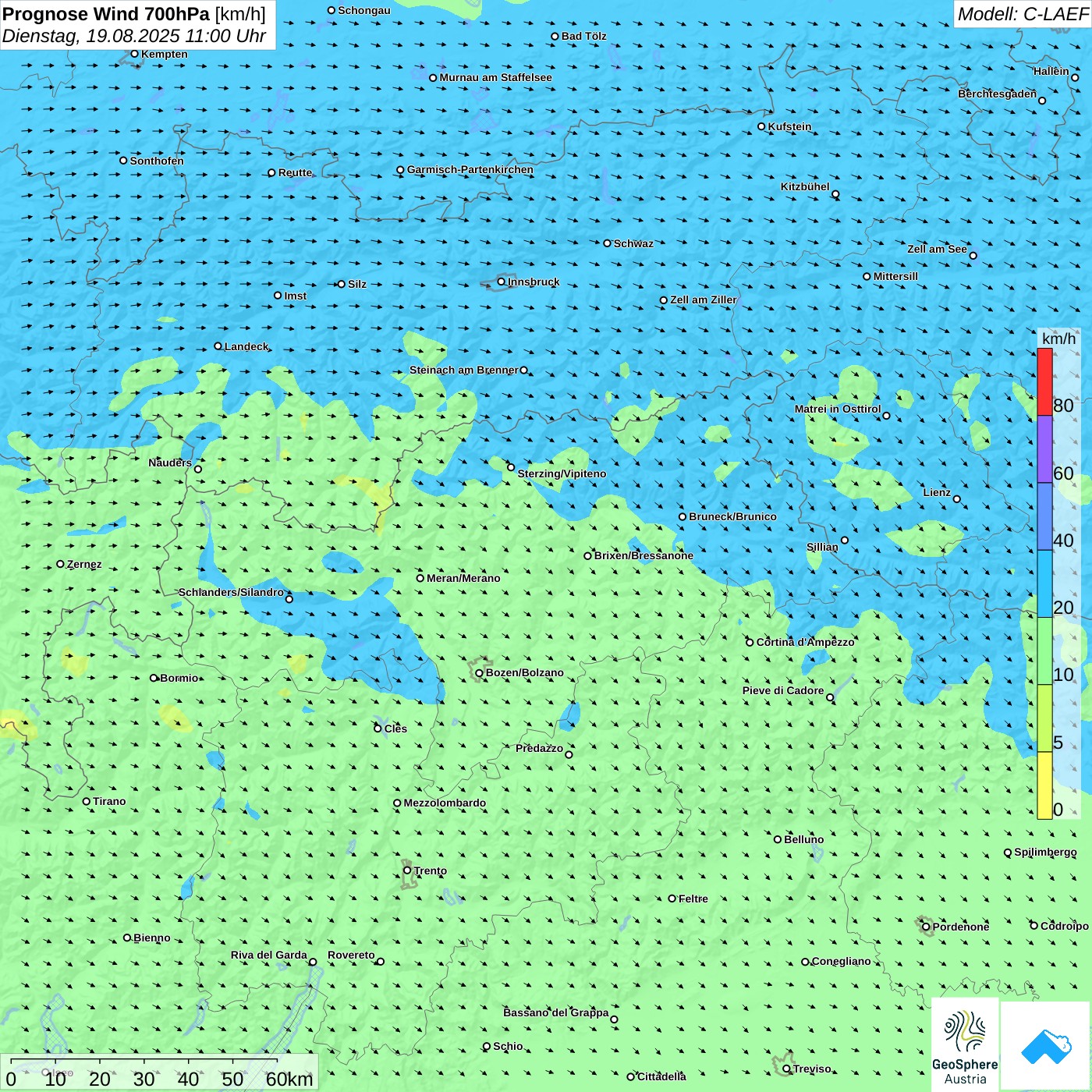The image size is (1092, 1092).
Task: Click the Bozen/Bolzano city marker
Action: pos(479,672)
